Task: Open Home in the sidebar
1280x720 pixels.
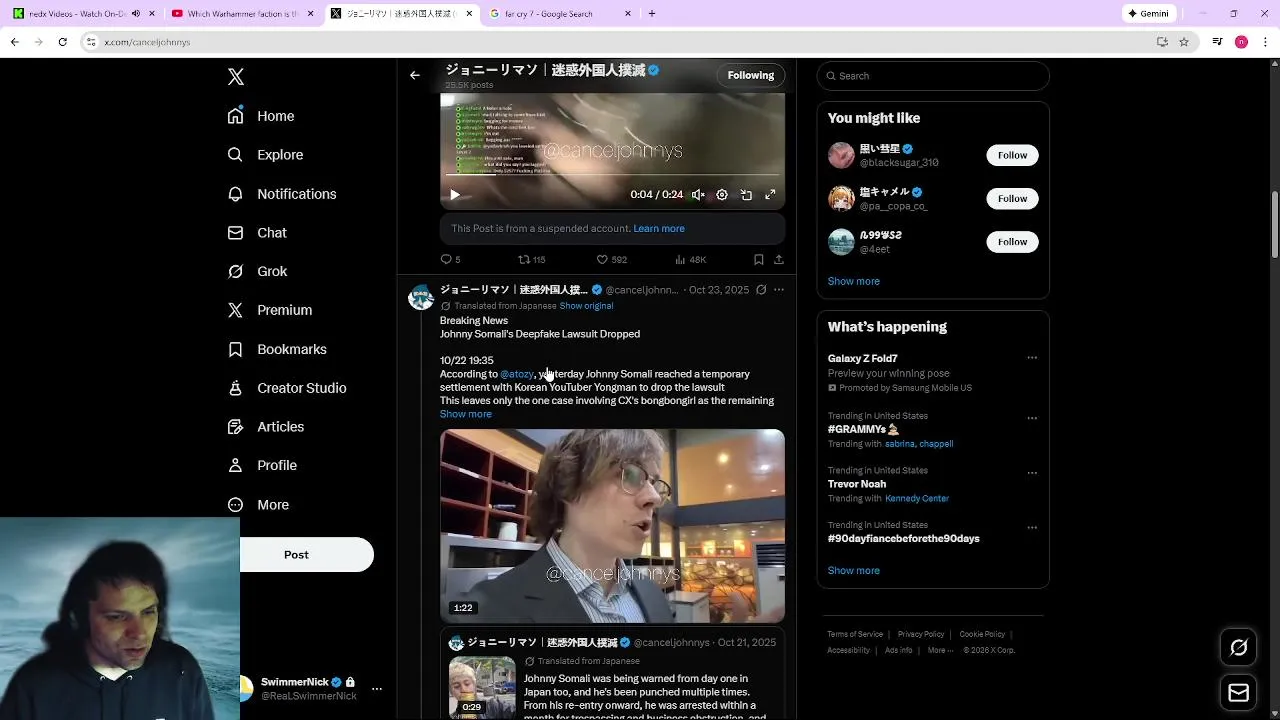Action: 261,116
